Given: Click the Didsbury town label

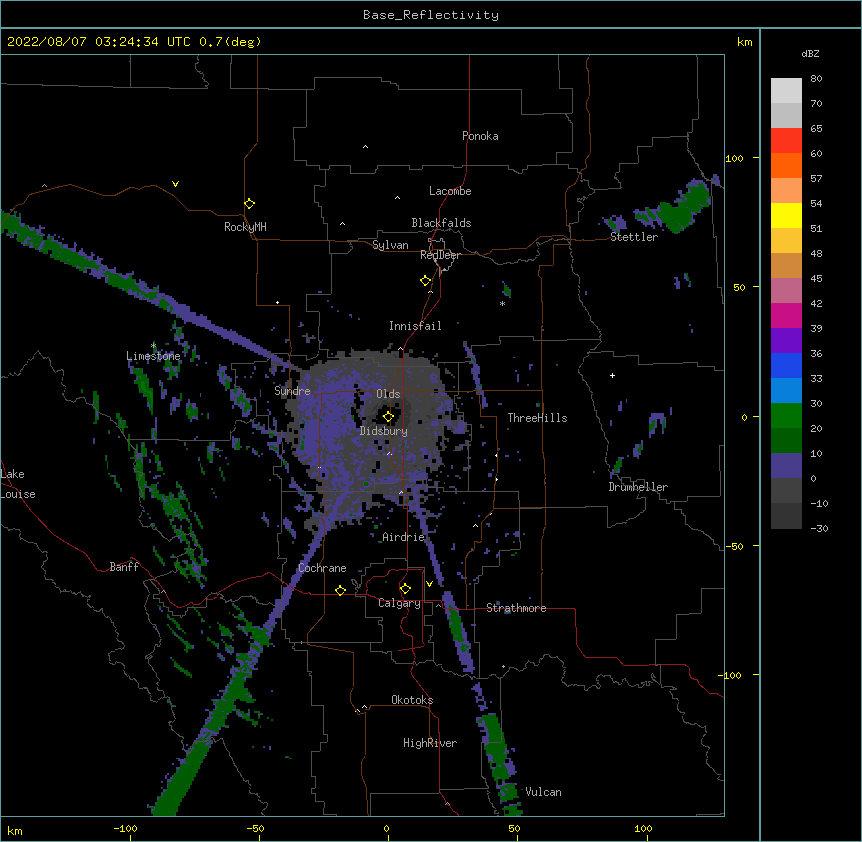Looking at the screenshot, I should (383, 431).
